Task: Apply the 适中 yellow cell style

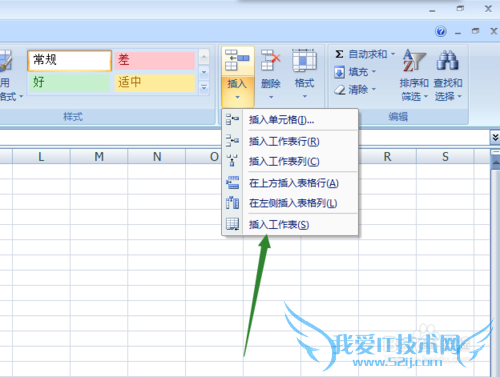Action: click(155, 82)
